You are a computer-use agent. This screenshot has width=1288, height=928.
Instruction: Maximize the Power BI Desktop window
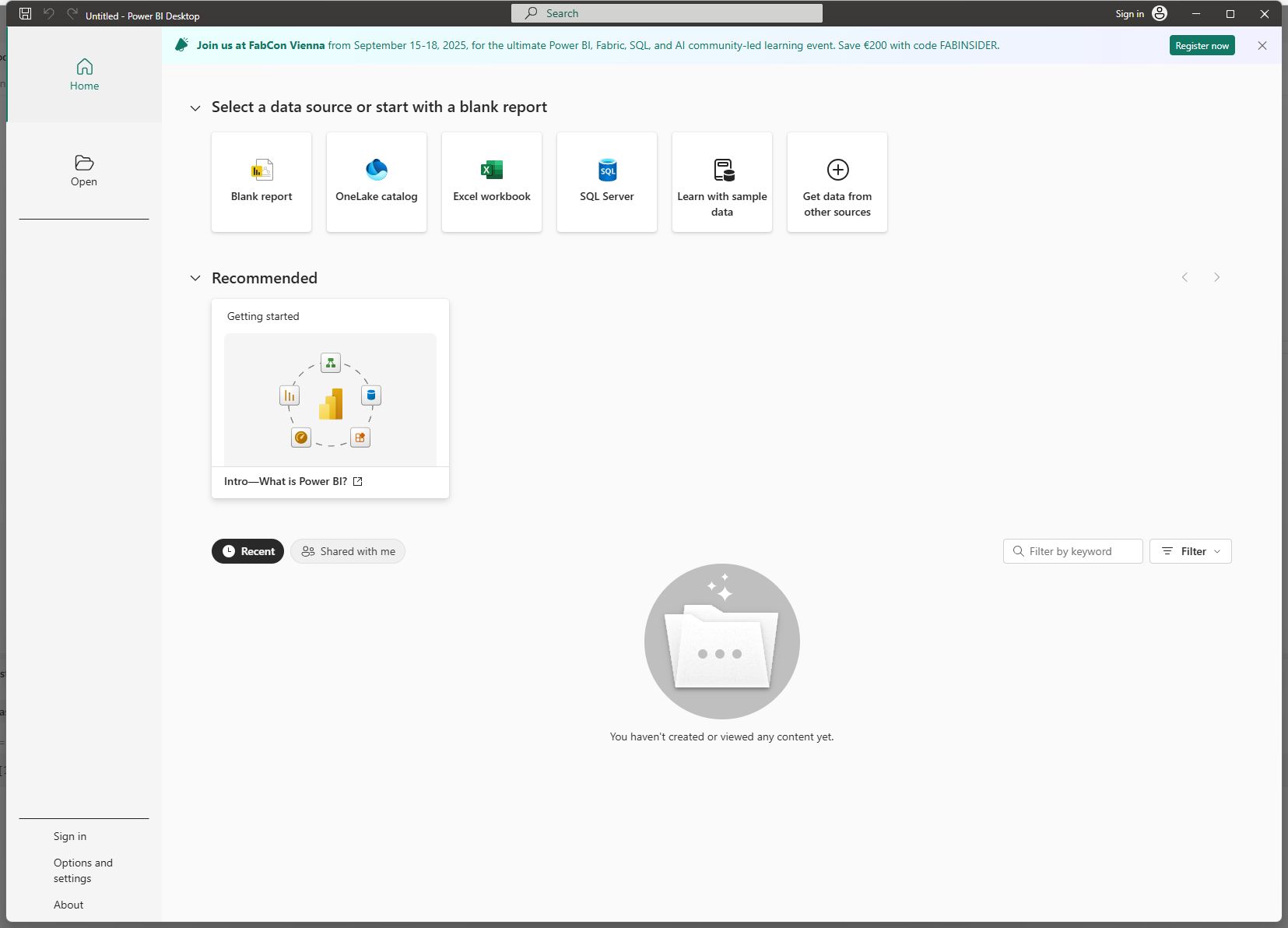click(1230, 14)
